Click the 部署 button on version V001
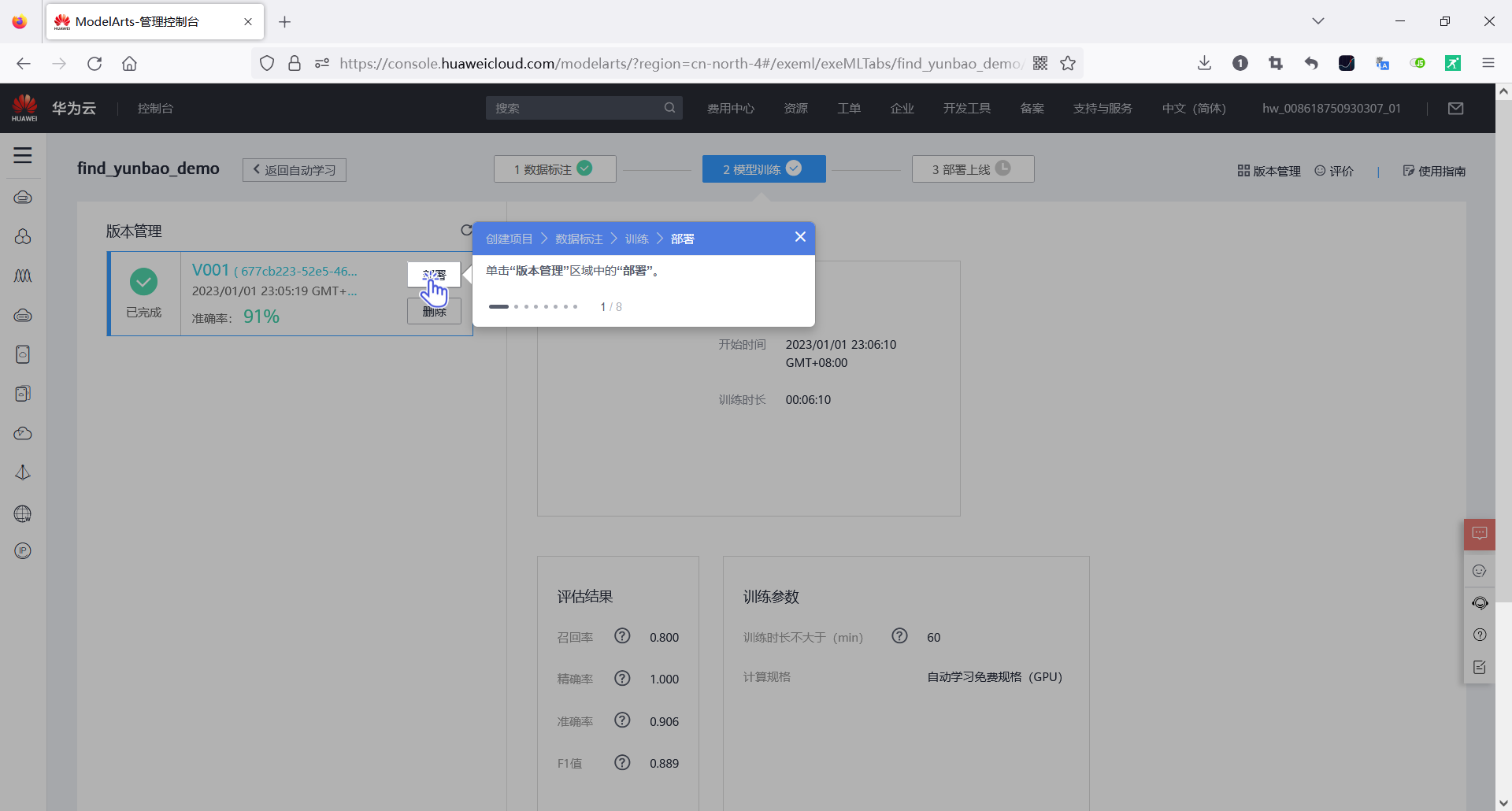This screenshot has width=1512, height=811. 434,275
